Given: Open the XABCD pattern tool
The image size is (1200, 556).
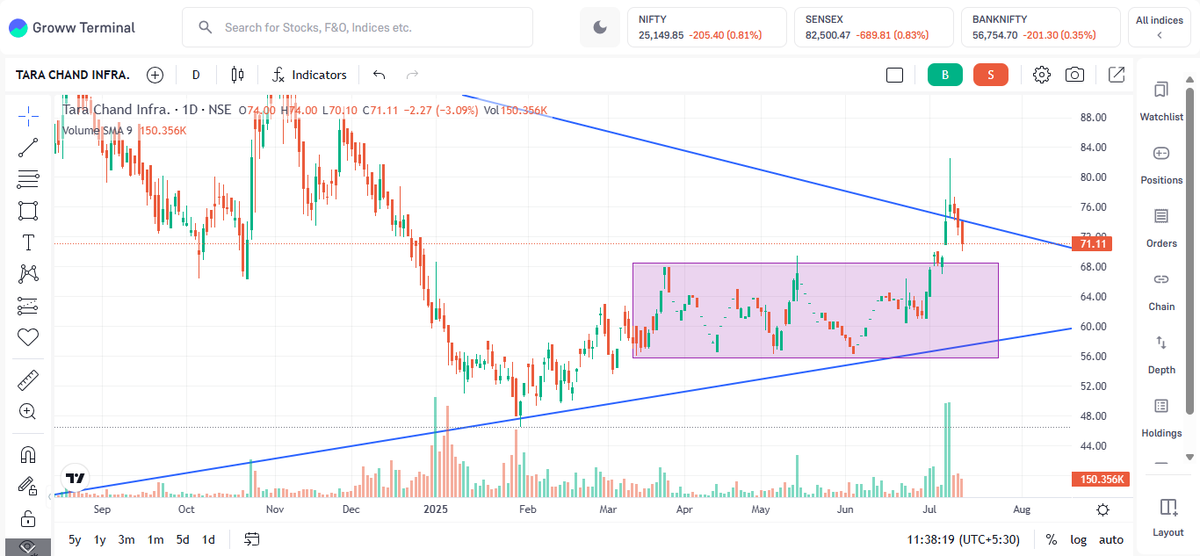Looking at the screenshot, I should (28, 273).
